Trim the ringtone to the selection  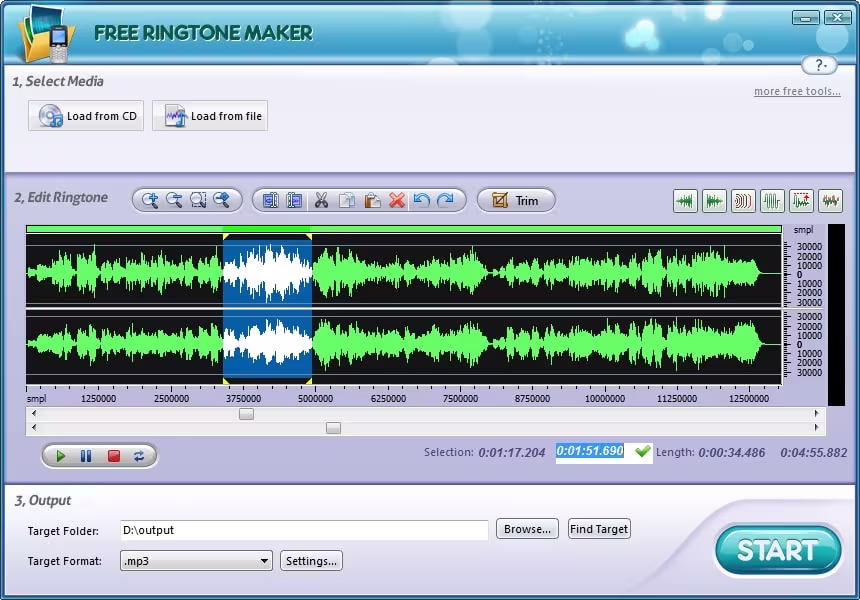[516, 201]
